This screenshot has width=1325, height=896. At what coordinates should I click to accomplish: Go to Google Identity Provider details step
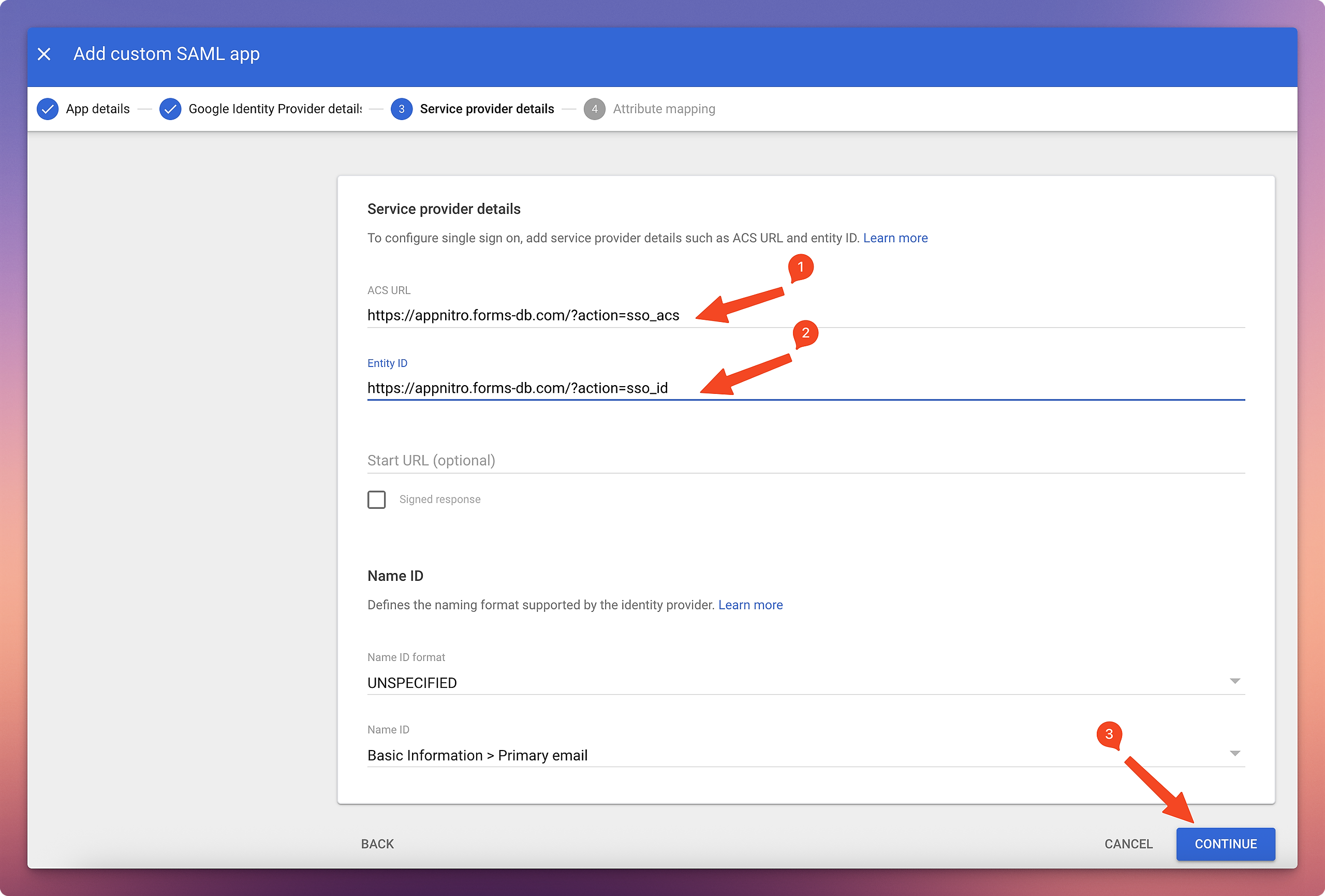click(275, 109)
